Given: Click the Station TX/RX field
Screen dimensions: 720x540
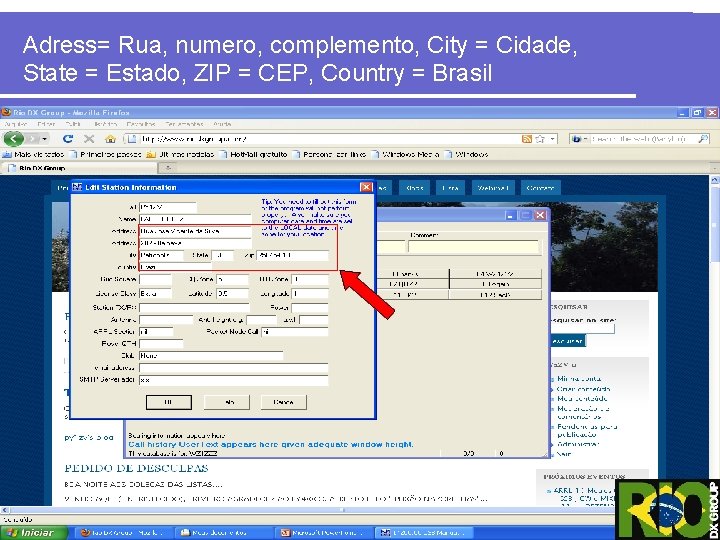Looking at the screenshot, I should coord(194,308).
